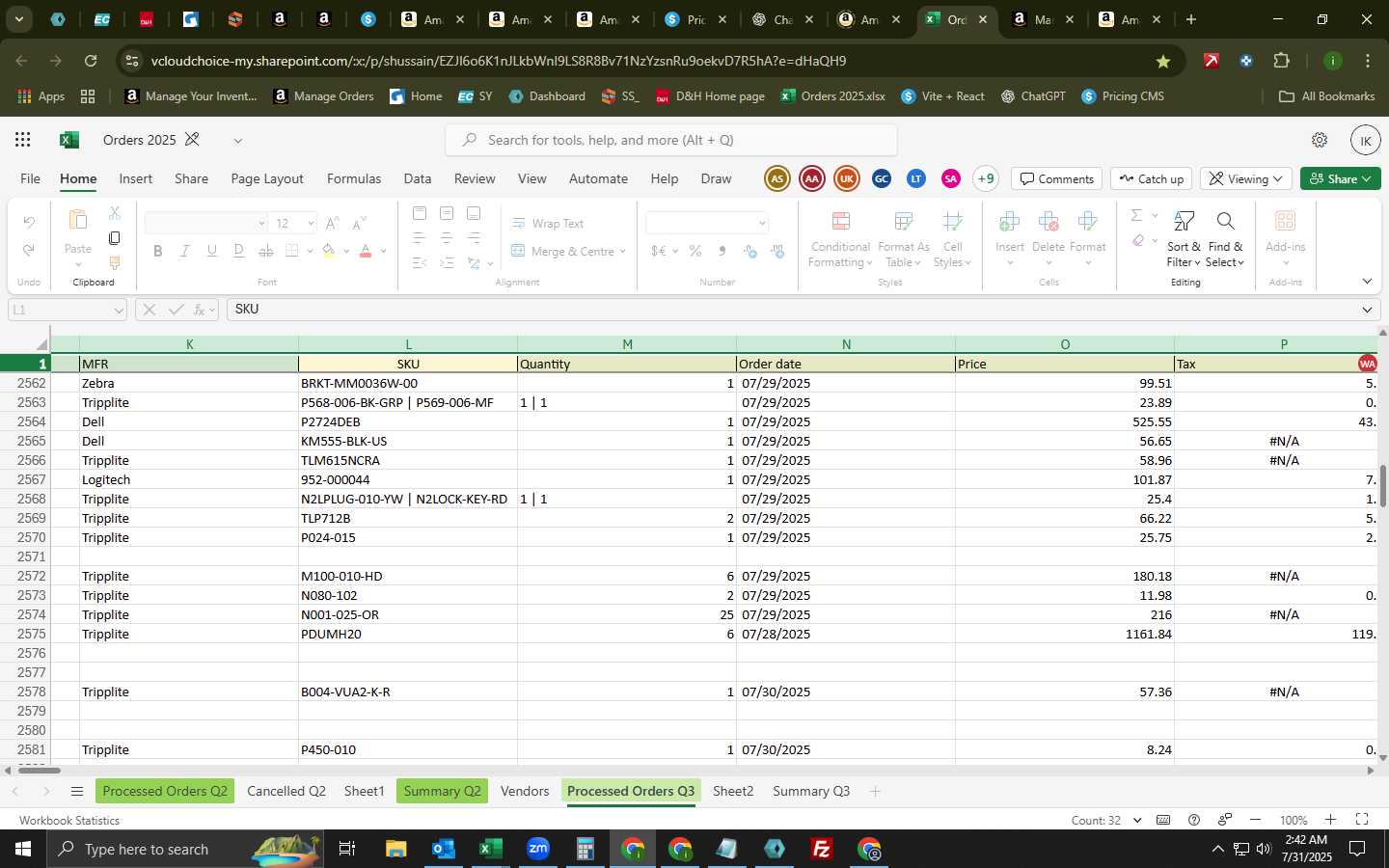This screenshot has width=1389, height=868.
Task: Click the zoom in plus button
Action: click(x=1330, y=820)
